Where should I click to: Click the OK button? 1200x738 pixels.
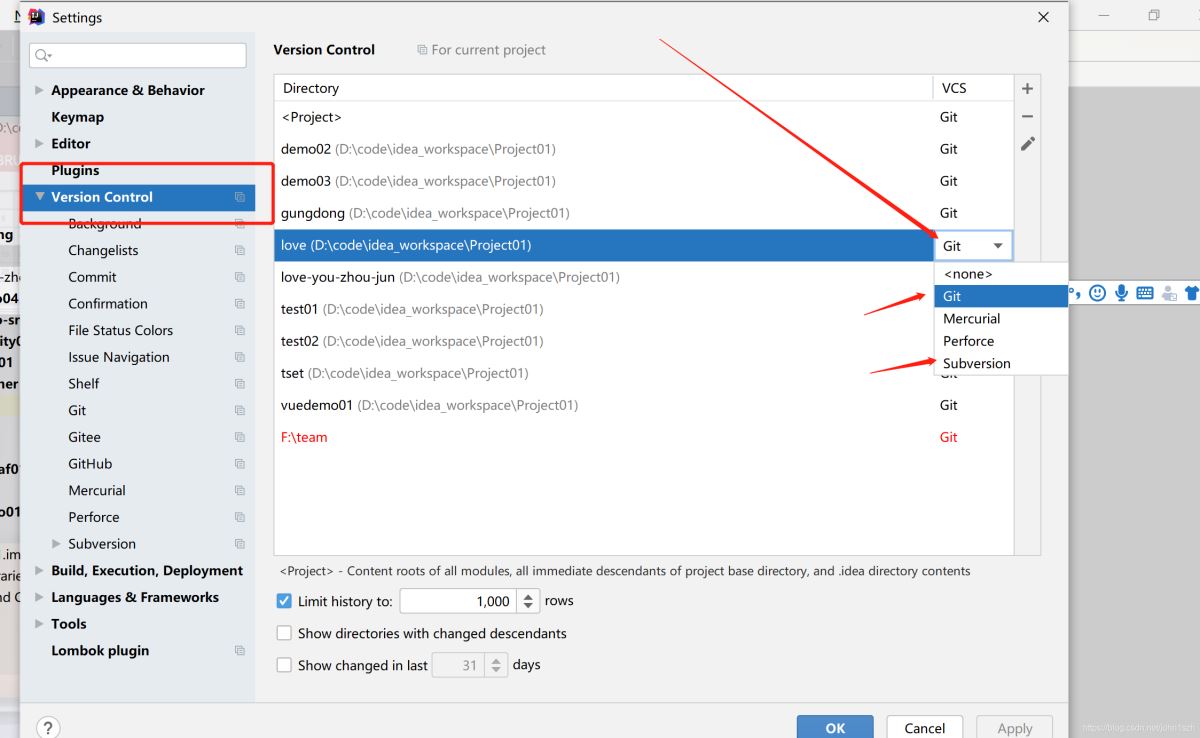(x=835, y=728)
